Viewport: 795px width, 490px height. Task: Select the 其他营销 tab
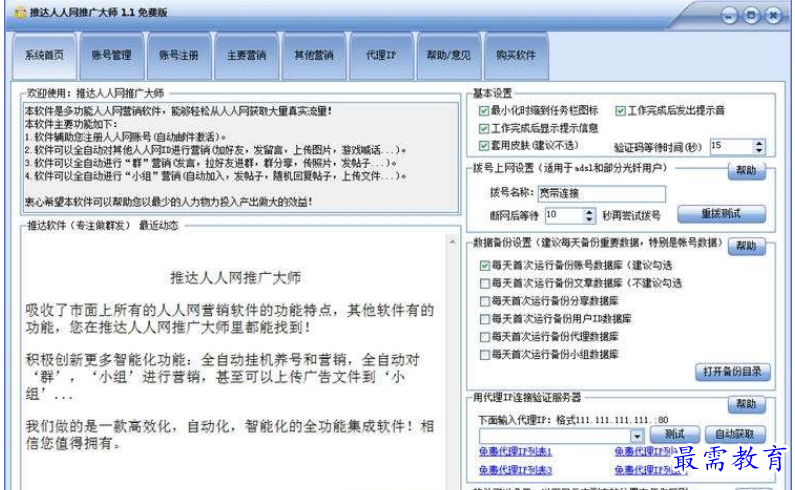point(314,56)
